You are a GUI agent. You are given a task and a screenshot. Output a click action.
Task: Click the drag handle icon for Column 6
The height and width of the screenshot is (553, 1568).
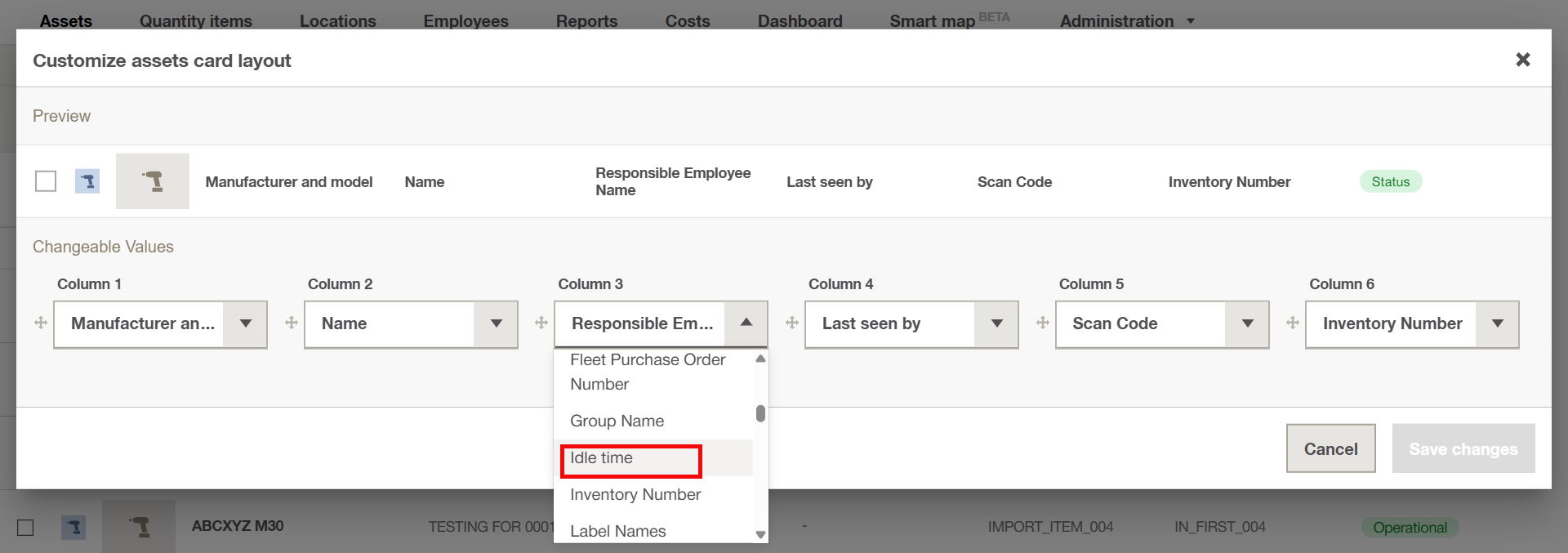click(x=1293, y=323)
